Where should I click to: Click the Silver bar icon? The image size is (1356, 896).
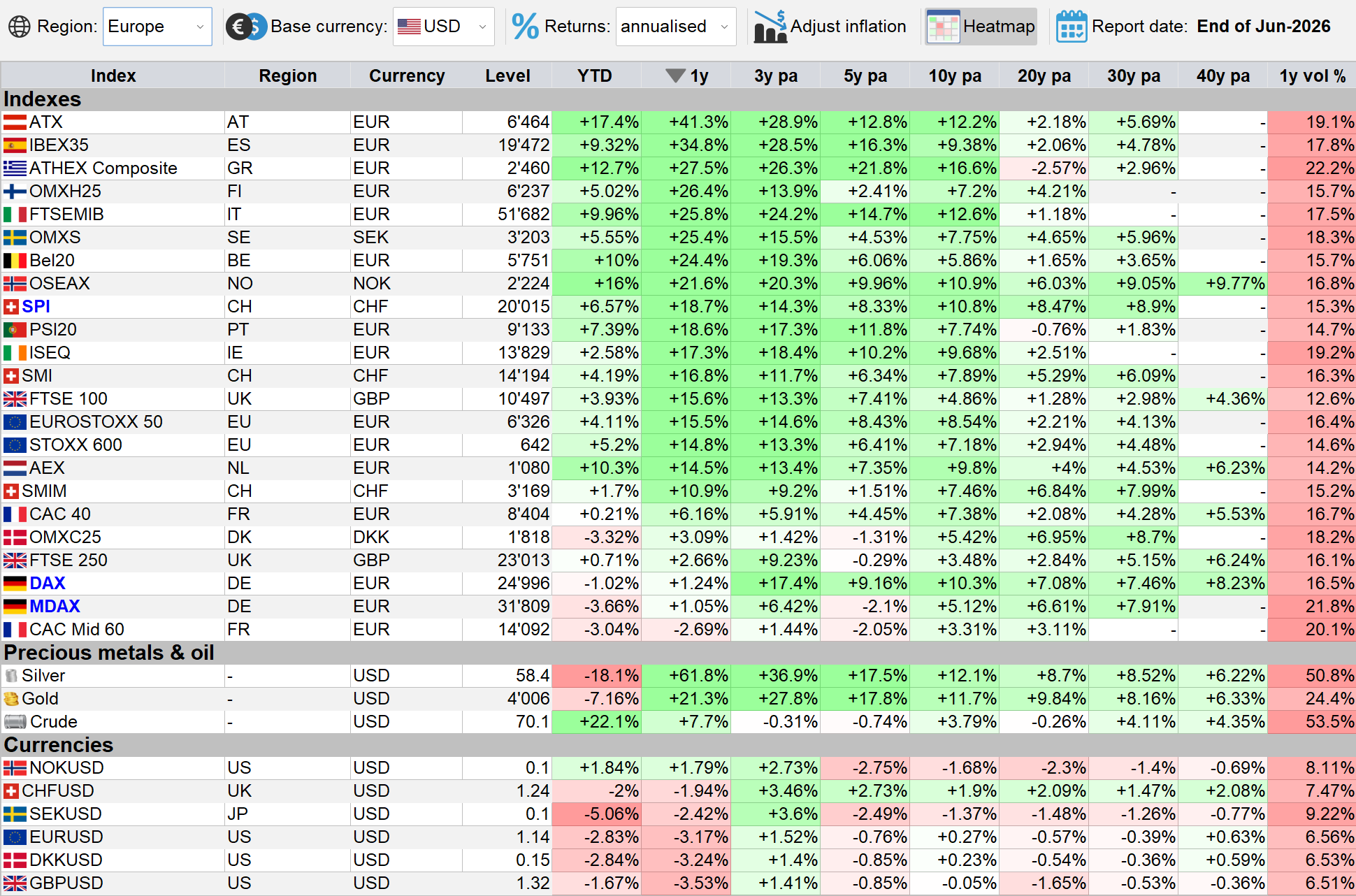click(11, 676)
